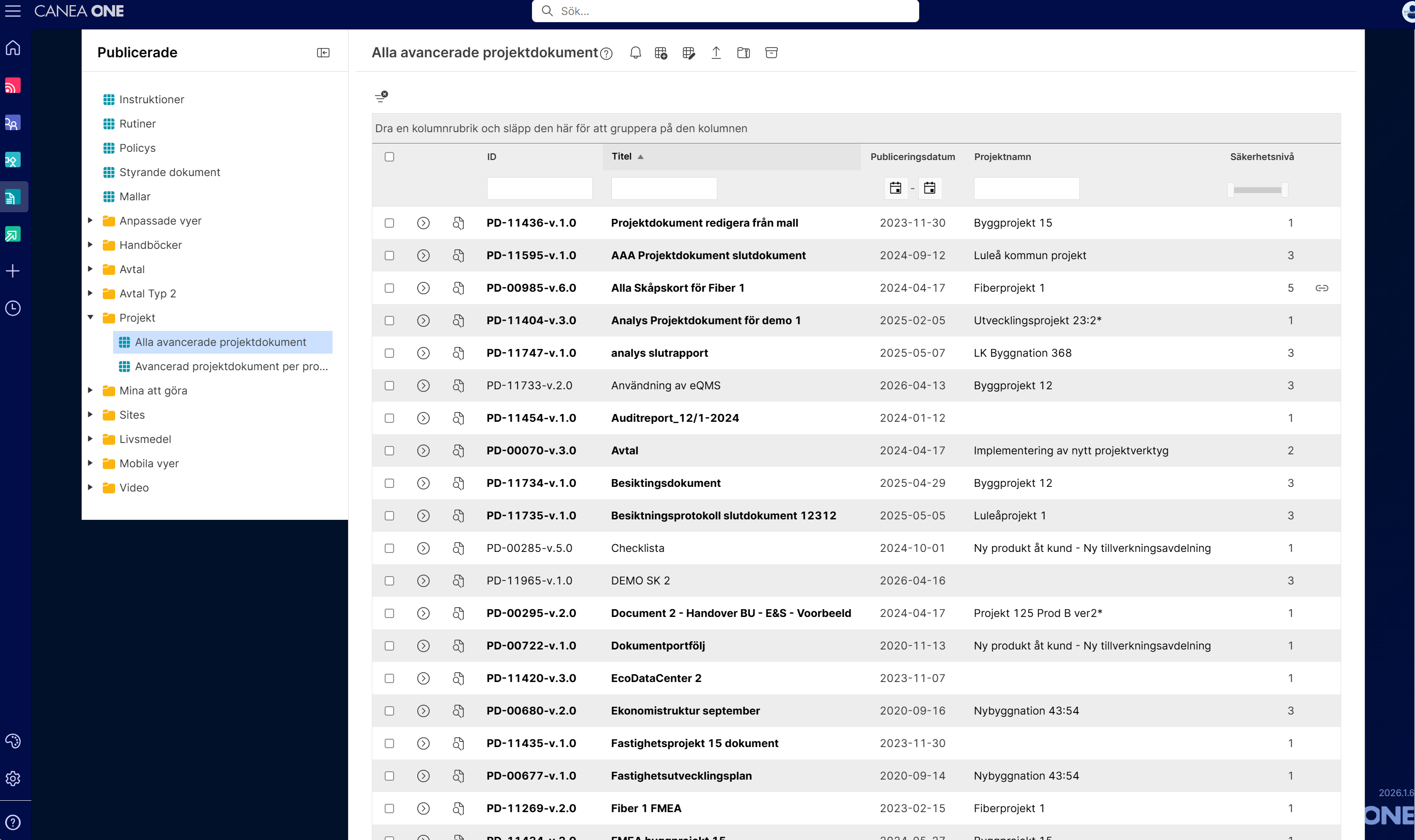This screenshot has height=840, width=1415.
Task: Open document preview icon for PD-11595-v.1.0
Action: click(x=459, y=255)
